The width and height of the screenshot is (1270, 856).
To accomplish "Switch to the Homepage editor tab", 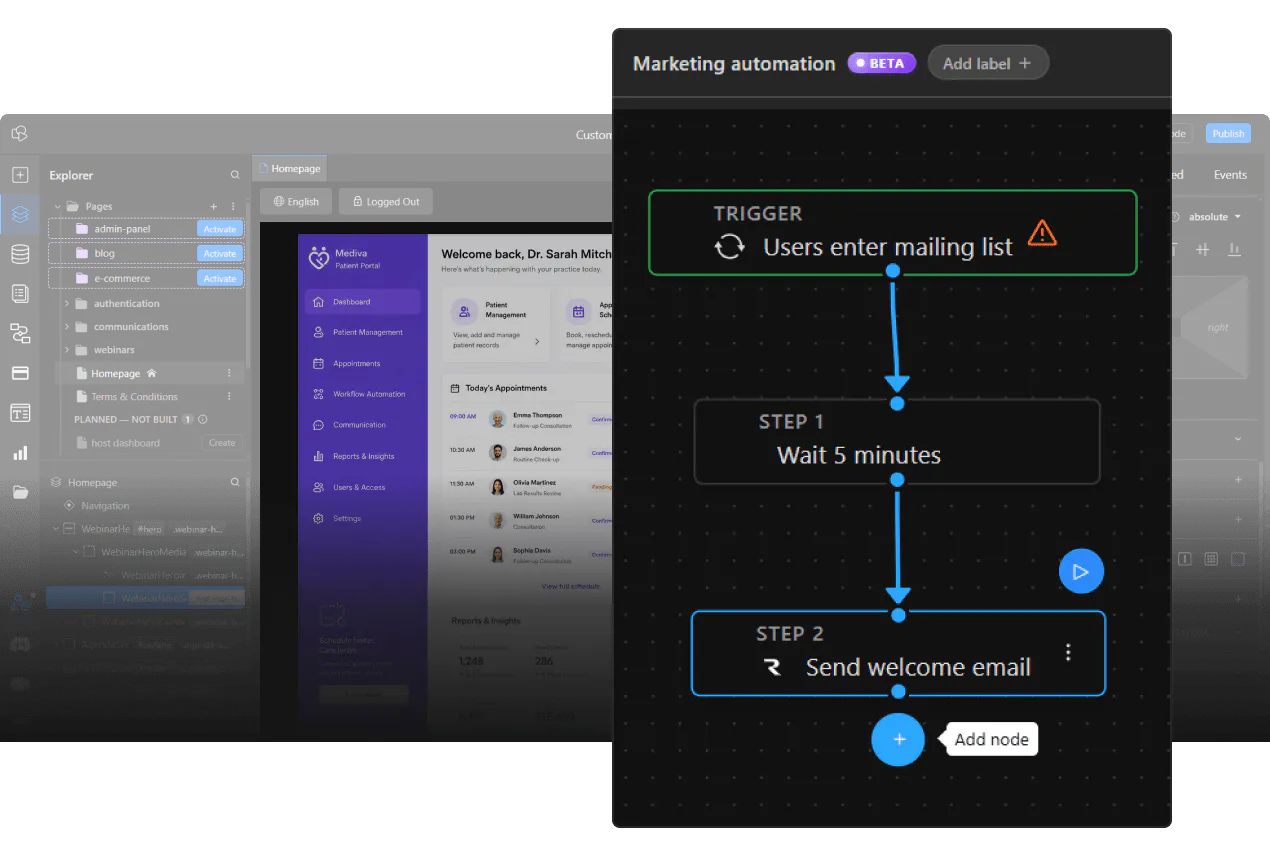I will (289, 169).
